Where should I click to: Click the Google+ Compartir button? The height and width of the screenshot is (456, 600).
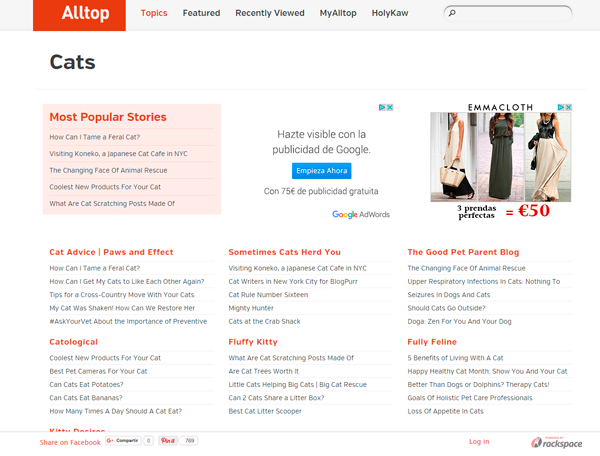pyautogui.click(x=122, y=440)
